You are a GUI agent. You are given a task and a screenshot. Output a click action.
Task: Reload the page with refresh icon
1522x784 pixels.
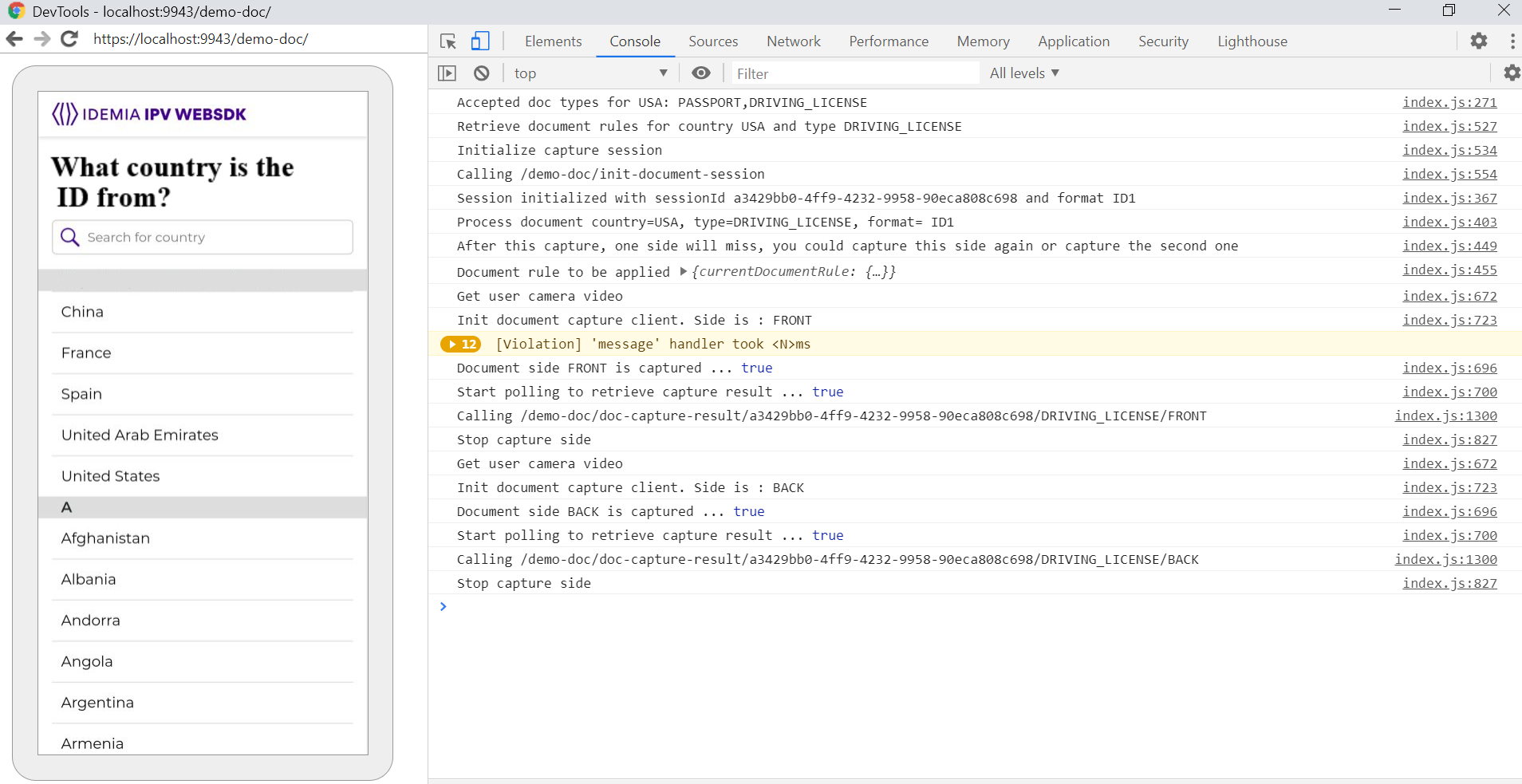click(x=70, y=38)
